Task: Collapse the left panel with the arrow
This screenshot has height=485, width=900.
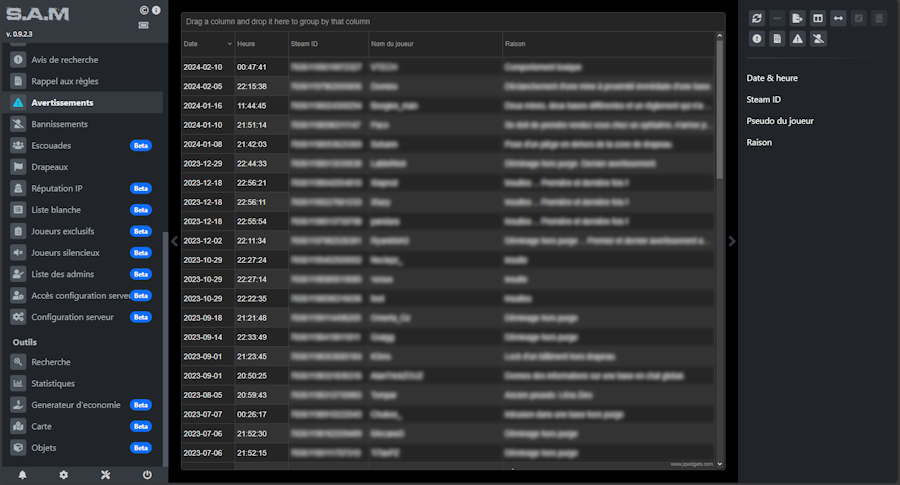Action: coord(174,241)
